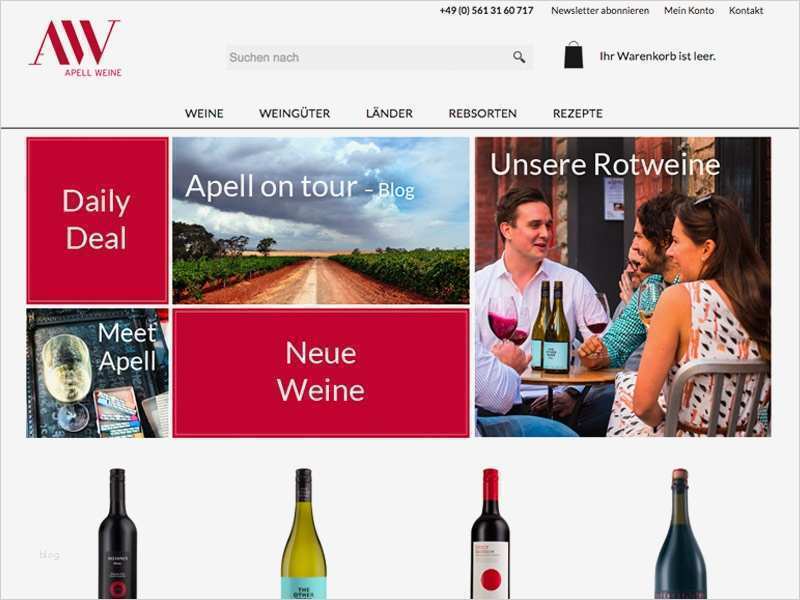The width and height of the screenshot is (800, 600).
Task: Click the phone number link
Action: [x=486, y=10]
